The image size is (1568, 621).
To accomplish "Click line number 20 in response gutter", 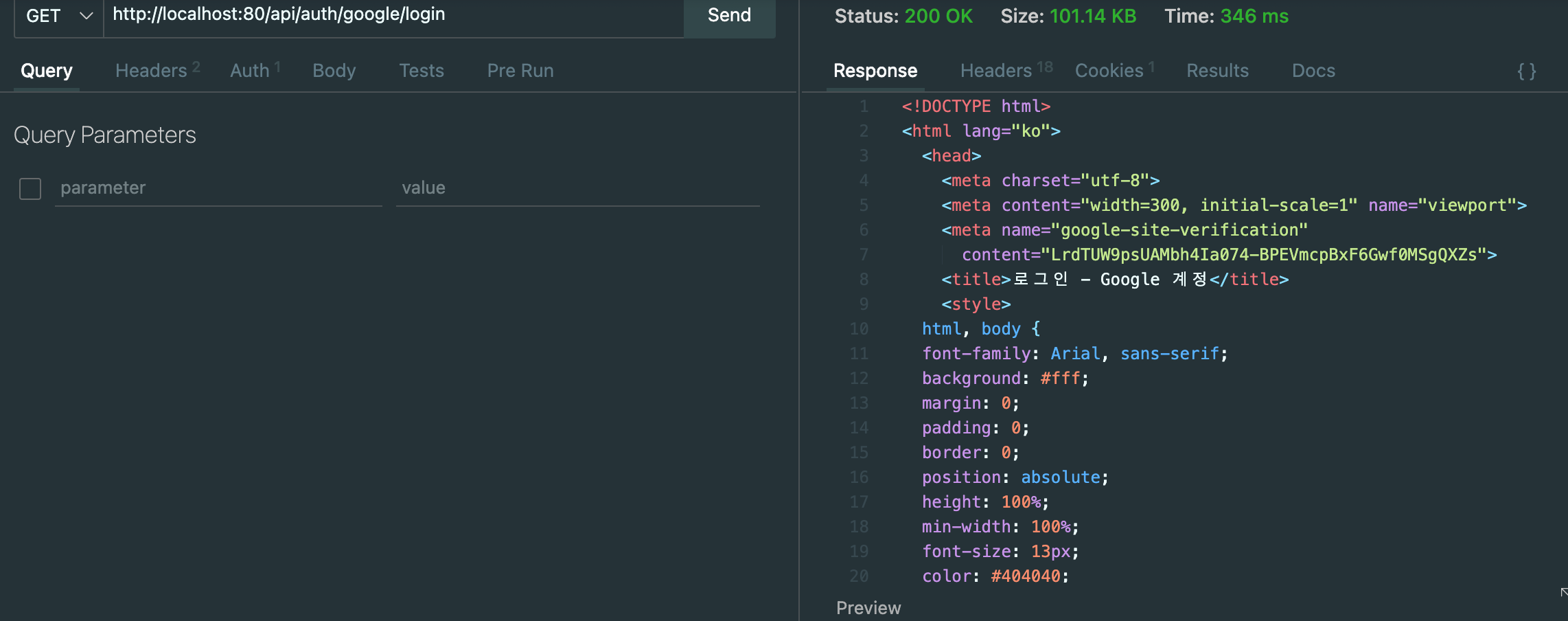I will point(859,576).
